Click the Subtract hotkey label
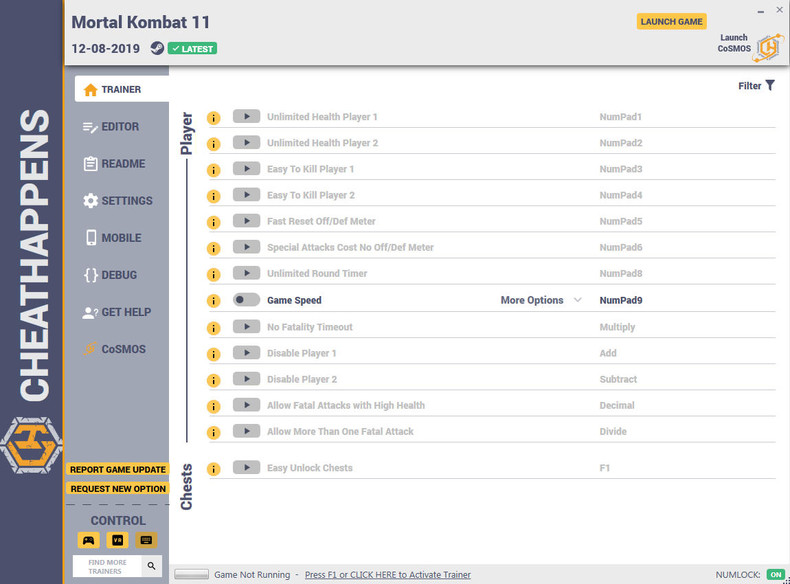 [618, 379]
